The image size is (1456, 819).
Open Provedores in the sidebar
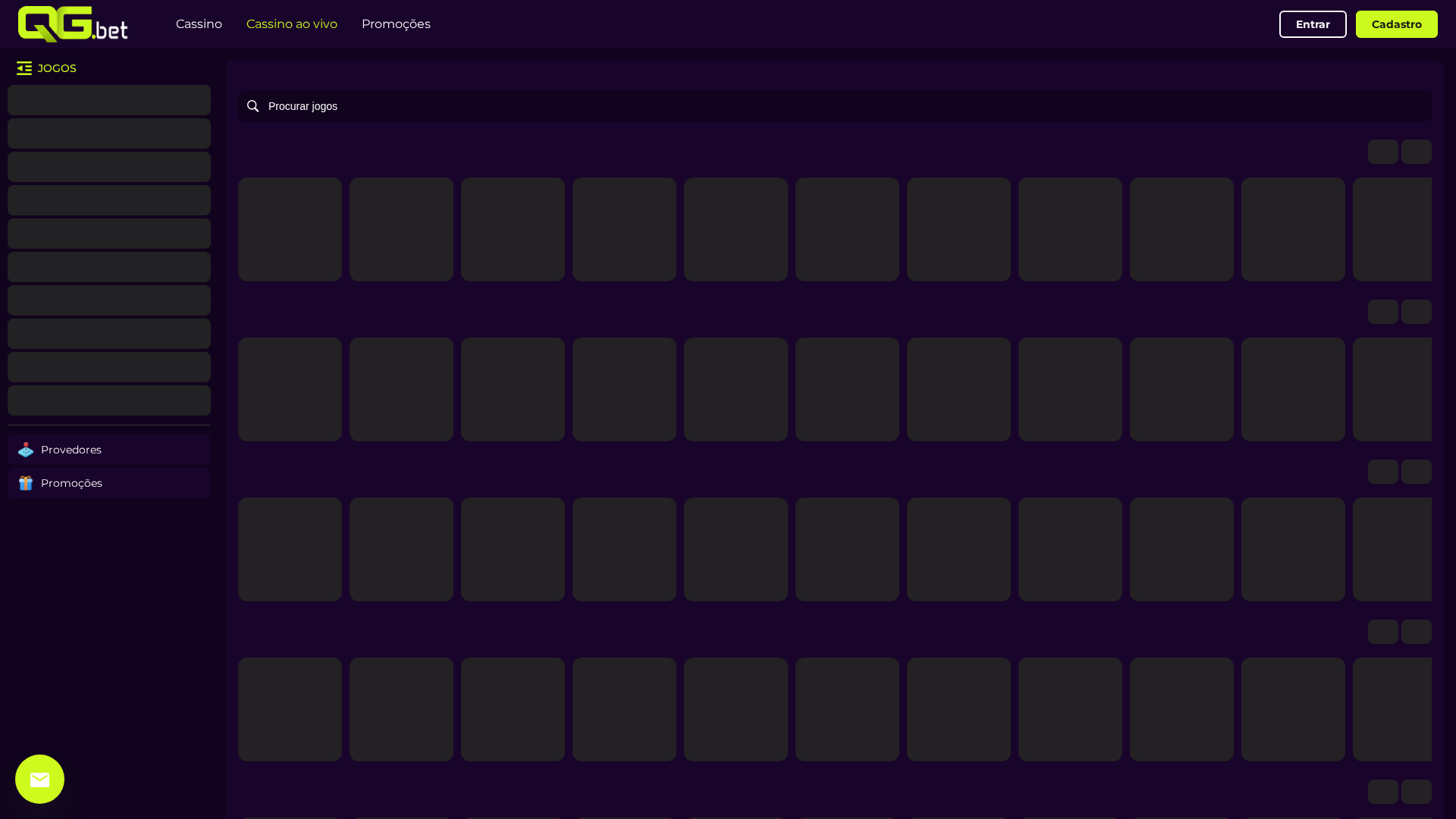tap(109, 450)
